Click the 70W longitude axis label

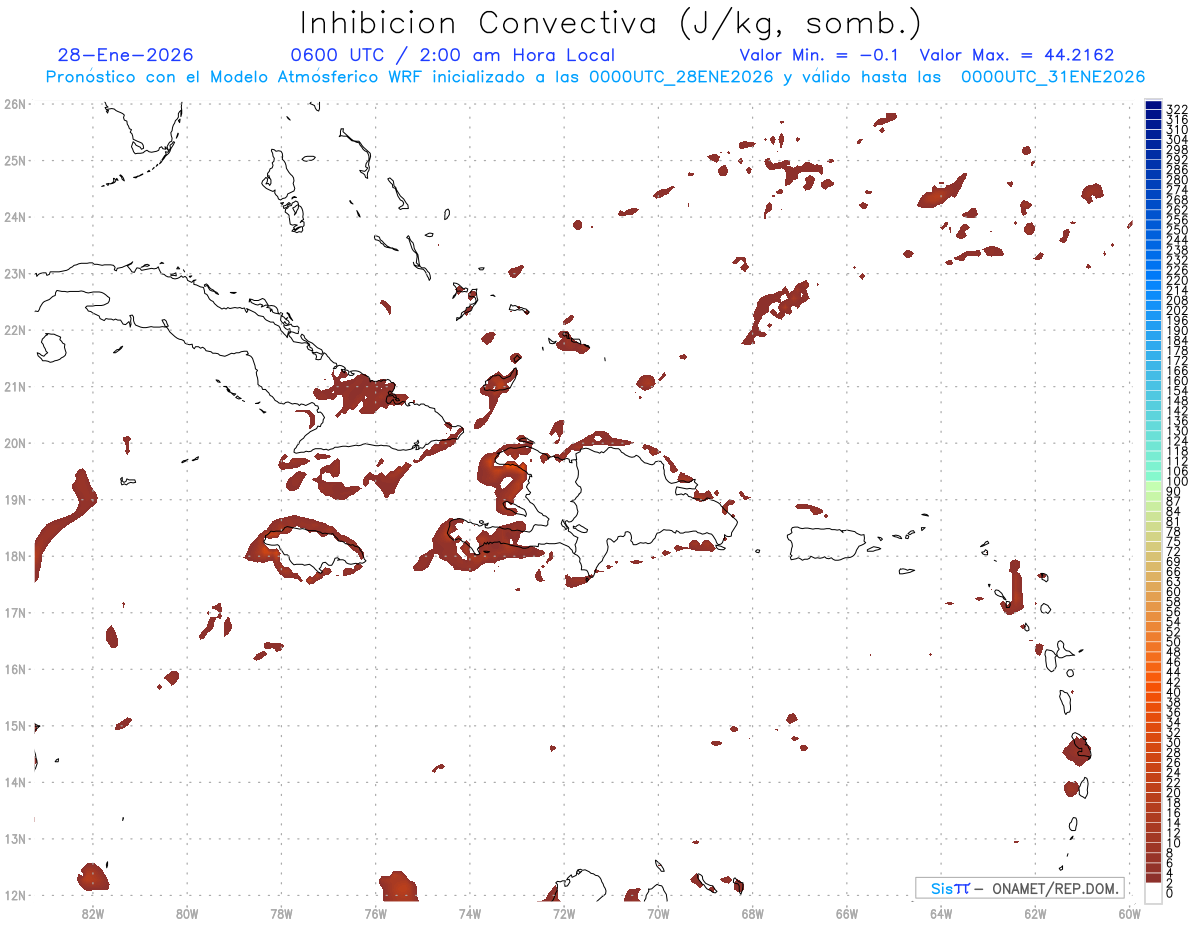point(658,913)
